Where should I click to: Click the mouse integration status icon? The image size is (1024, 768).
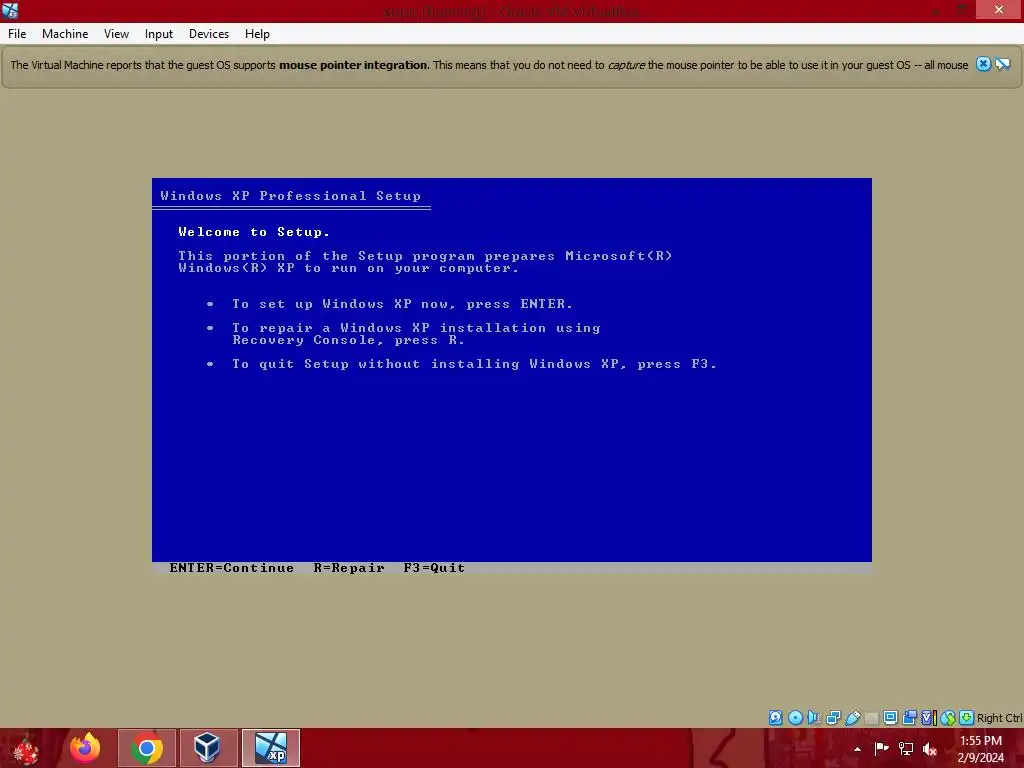click(x=948, y=718)
